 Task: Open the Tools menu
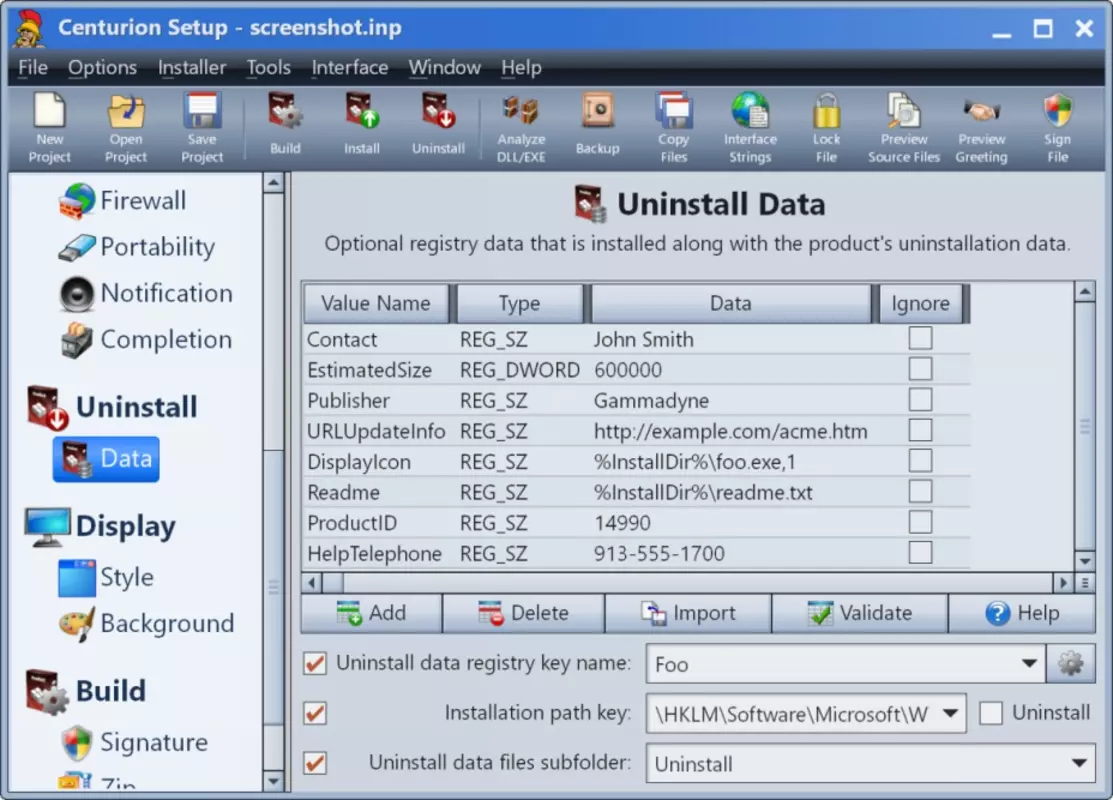(268, 67)
